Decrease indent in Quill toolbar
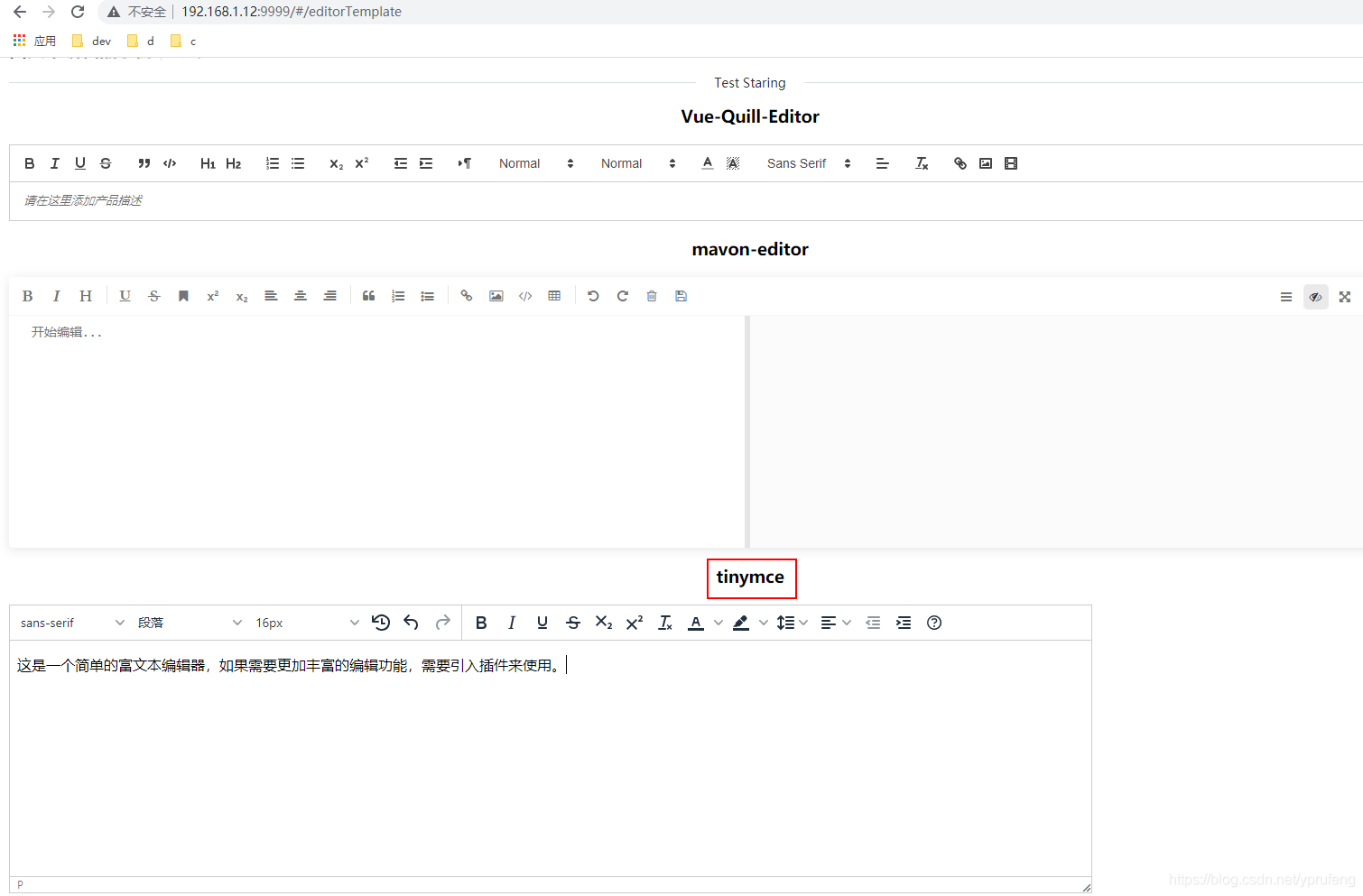 401,163
